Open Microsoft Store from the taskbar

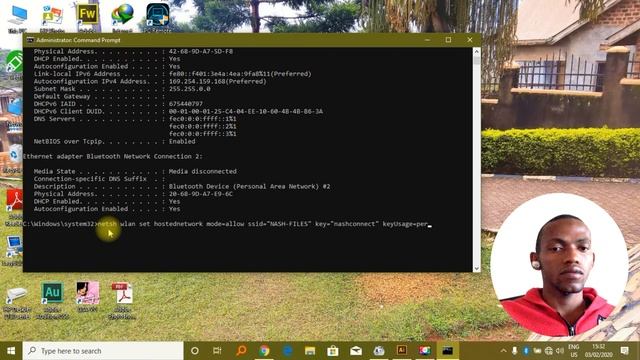(333, 351)
